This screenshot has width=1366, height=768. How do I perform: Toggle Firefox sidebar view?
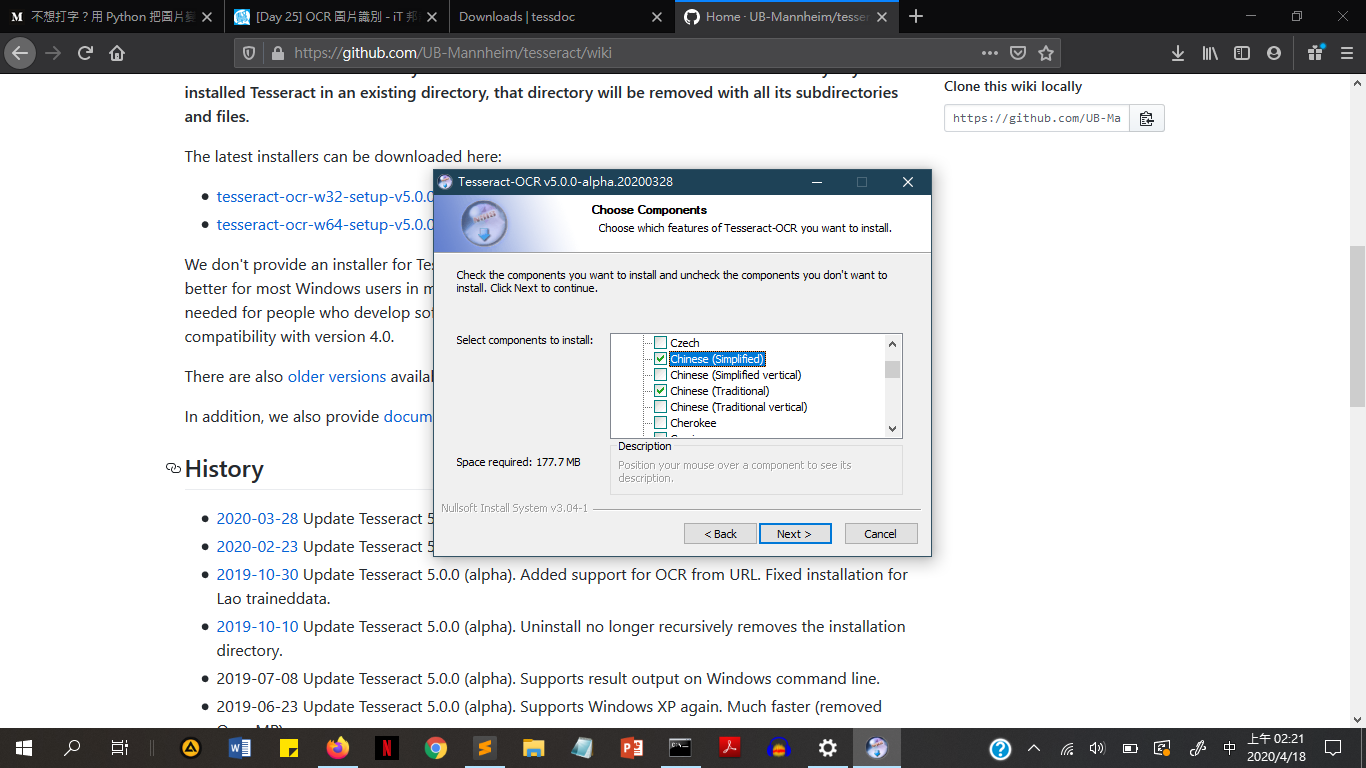click(x=1242, y=53)
